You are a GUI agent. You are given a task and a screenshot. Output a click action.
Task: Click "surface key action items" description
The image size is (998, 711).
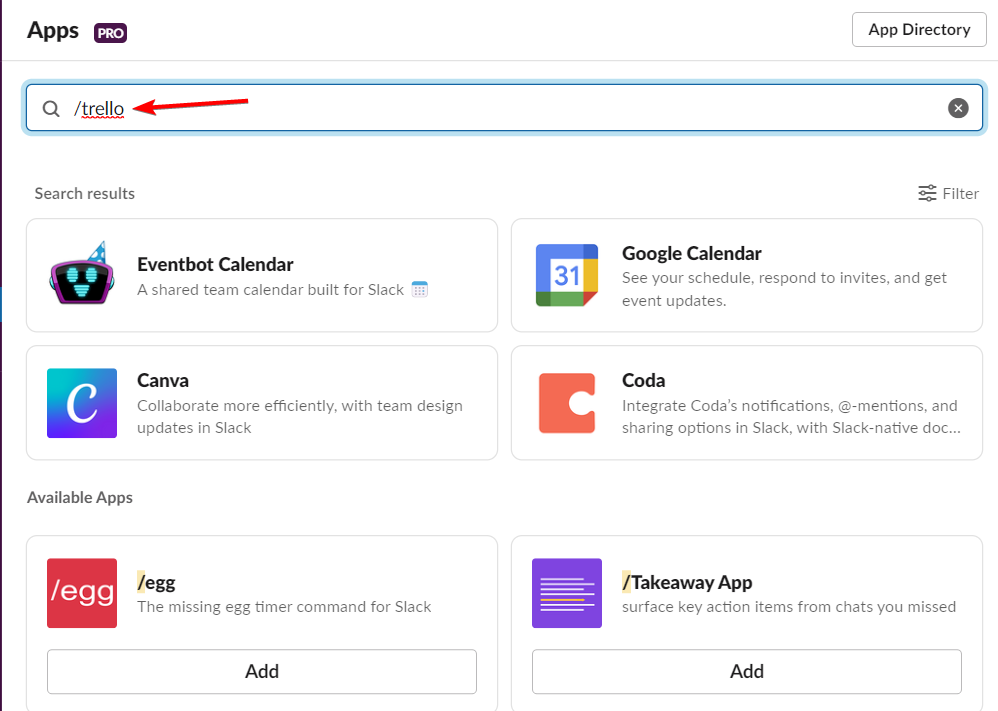pyautogui.click(x=789, y=607)
